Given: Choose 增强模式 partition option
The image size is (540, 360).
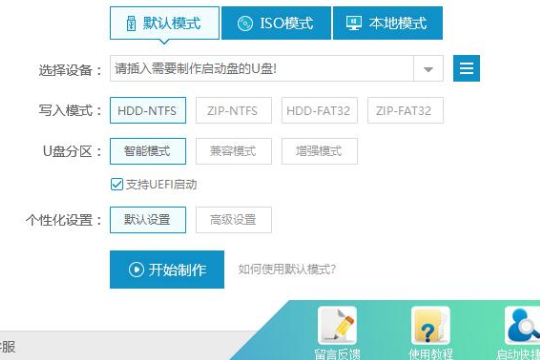Looking at the screenshot, I should 319,151.
